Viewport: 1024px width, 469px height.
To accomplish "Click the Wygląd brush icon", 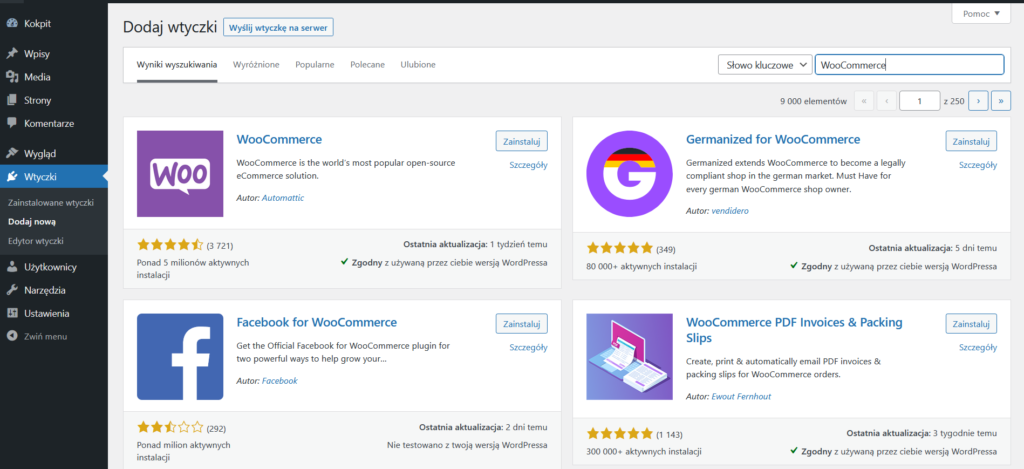I will point(12,154).
